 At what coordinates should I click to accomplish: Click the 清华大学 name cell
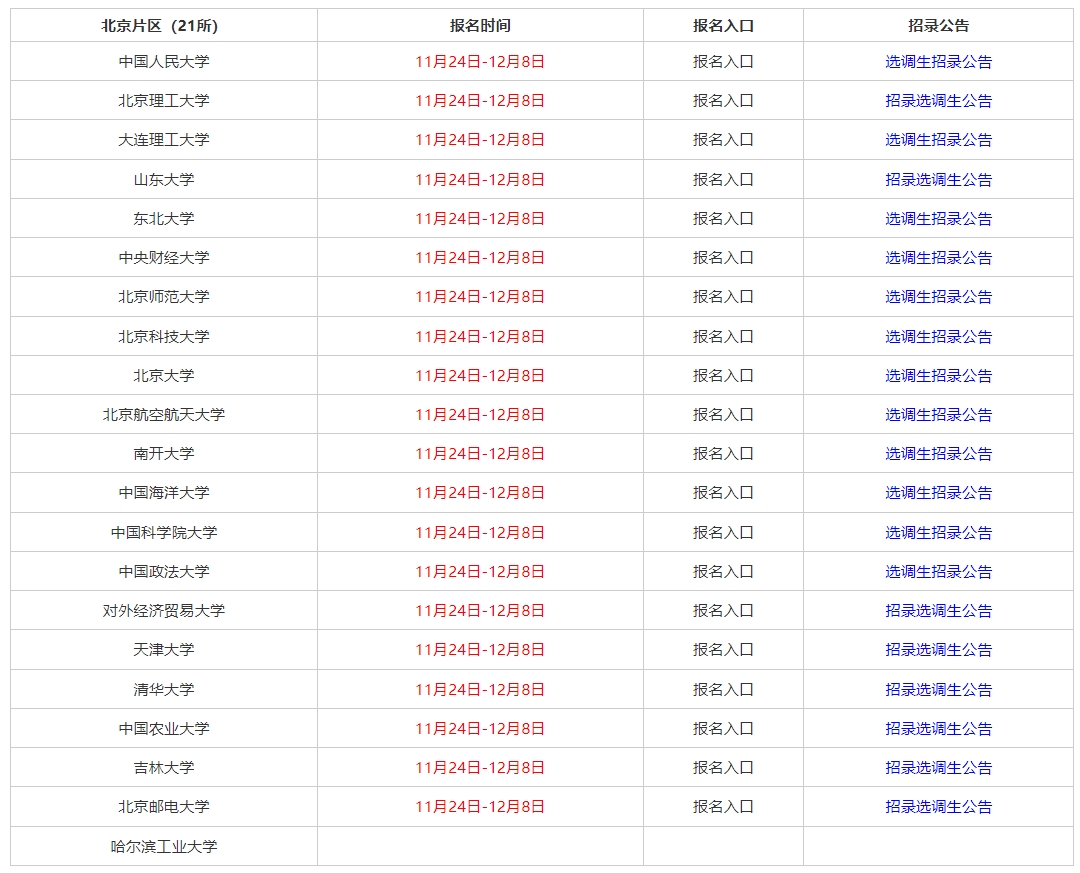(164, 689)
